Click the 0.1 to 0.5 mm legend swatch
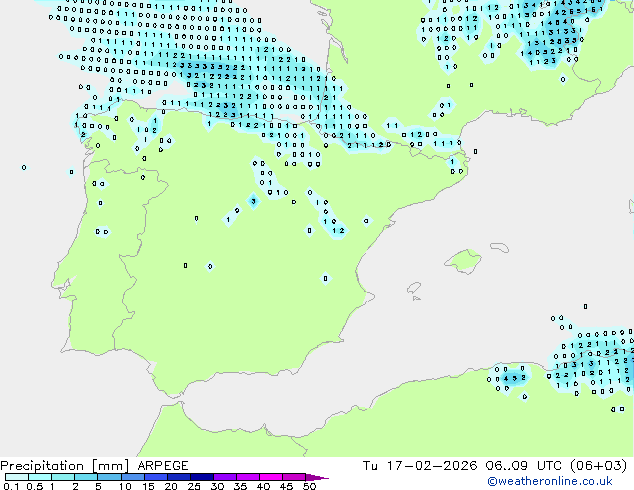The height and width of the screenshot is (490, 634). 17,477
